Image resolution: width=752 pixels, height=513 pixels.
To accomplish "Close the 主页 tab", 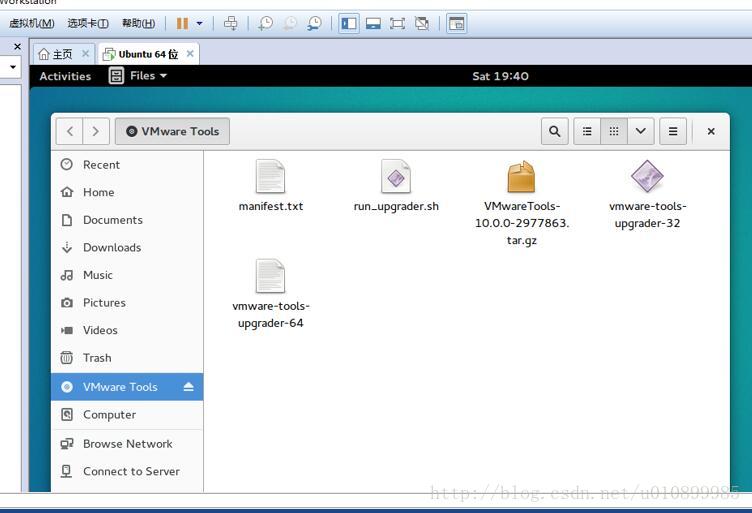I will tap(85, 54).
